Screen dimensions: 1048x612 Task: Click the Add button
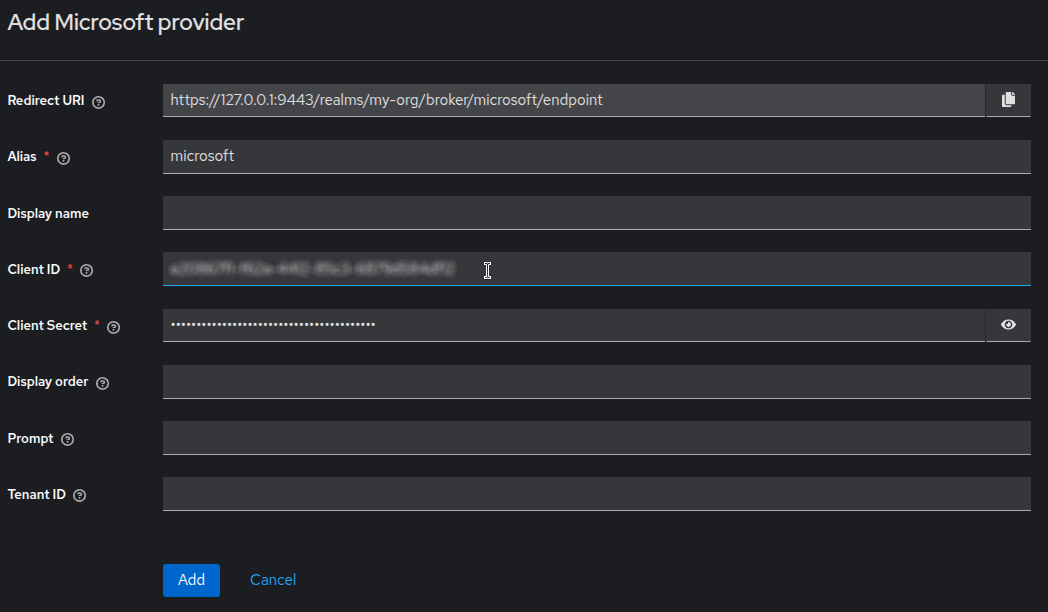click(191, 580)
